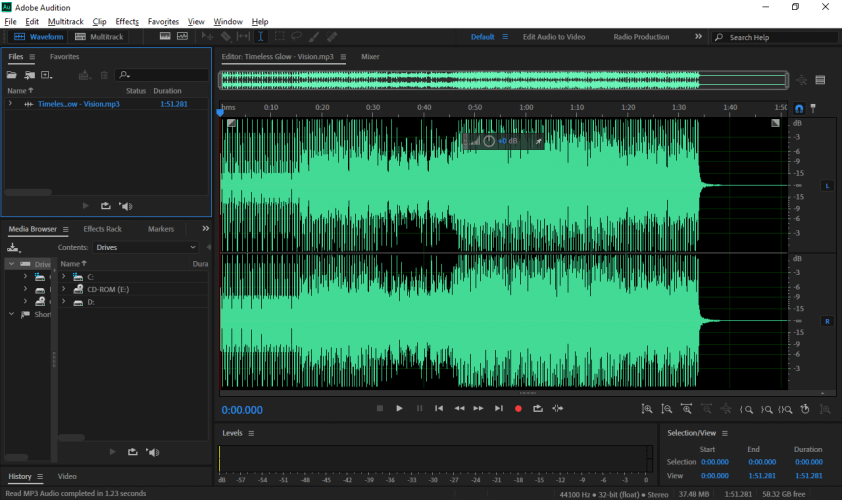Click the Import File icon
Viewport: 842px width, 500px height.
click(x=30, y=75)
